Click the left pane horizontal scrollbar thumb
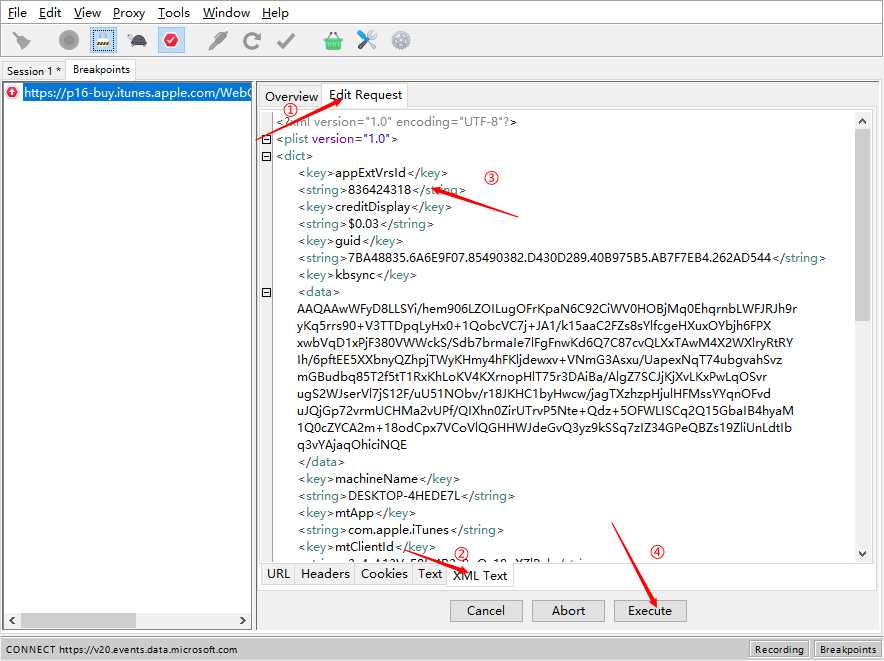Viewport: 884px width, 661px height. click(x=78, y=620)
